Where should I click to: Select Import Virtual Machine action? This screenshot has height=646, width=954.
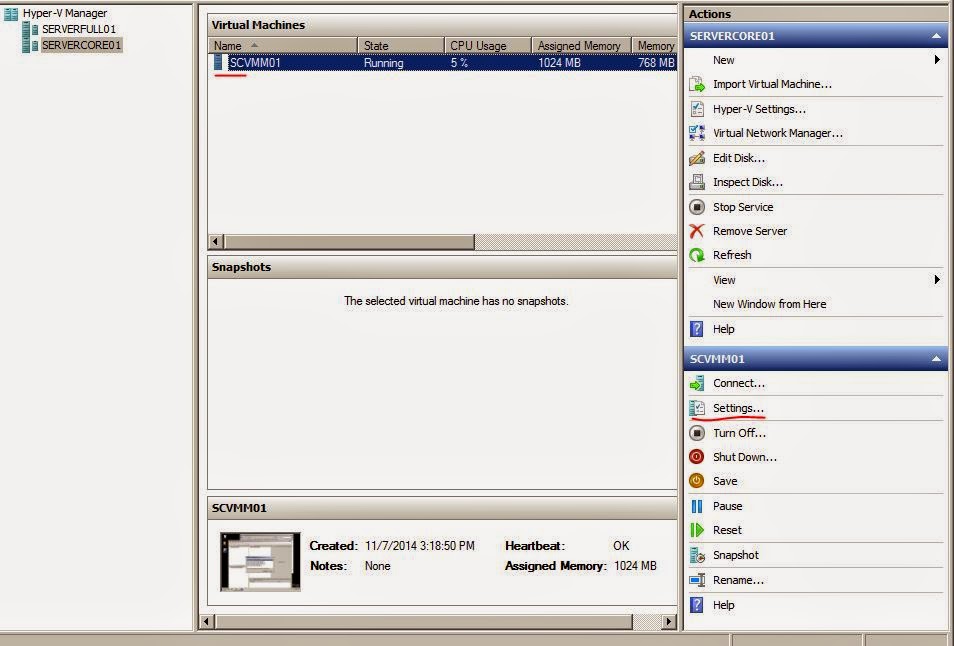pos(772,84)
